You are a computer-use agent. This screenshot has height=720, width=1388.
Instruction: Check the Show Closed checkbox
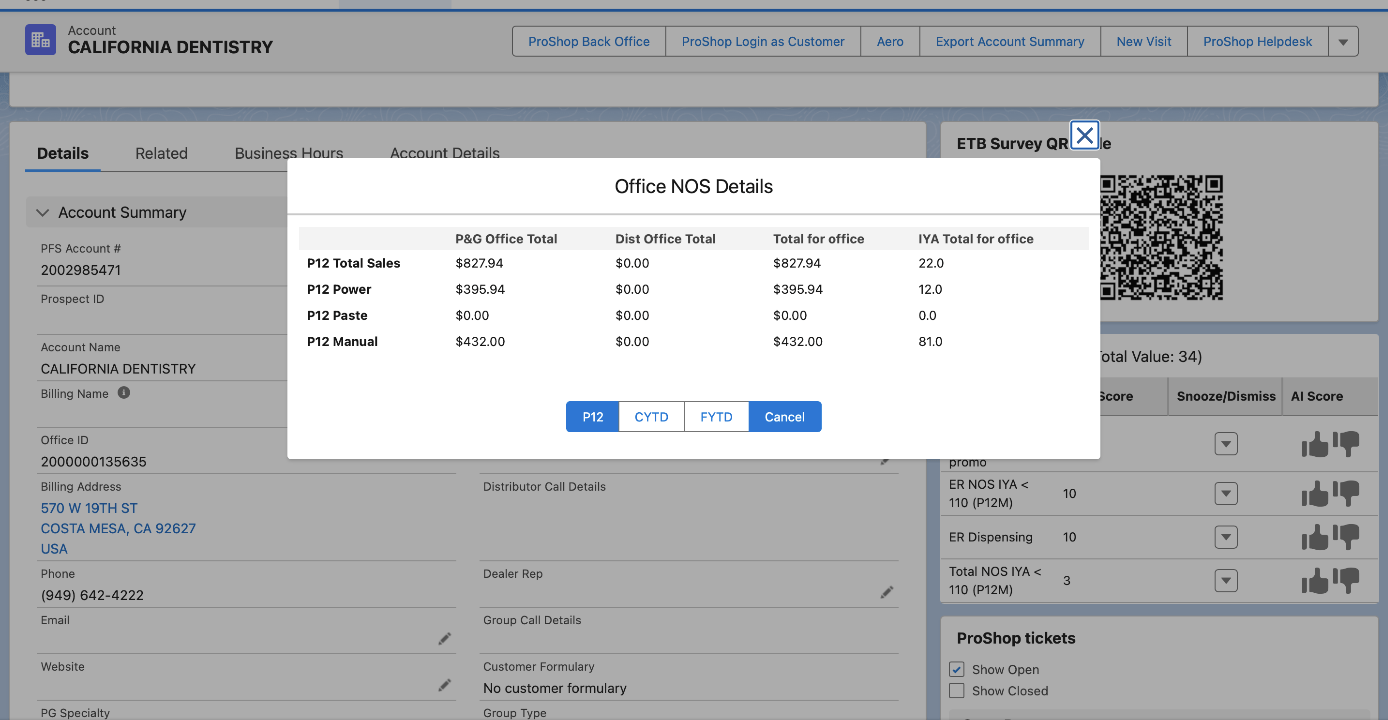pos(956,691)
